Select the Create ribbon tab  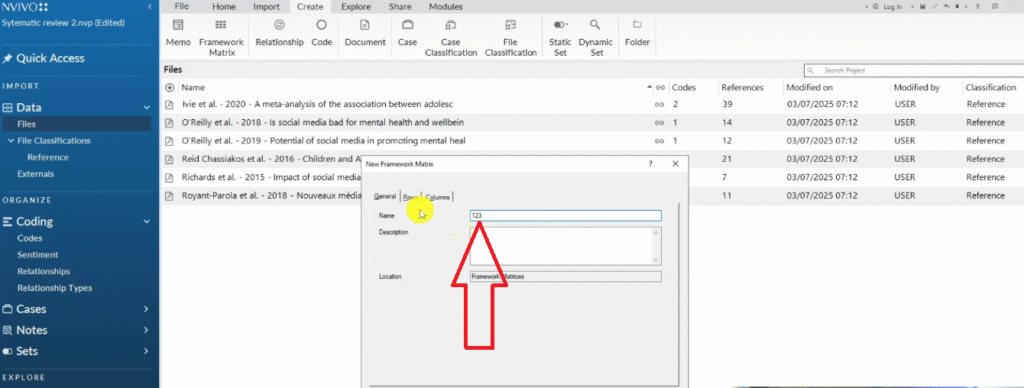click(x=310, y=7)
